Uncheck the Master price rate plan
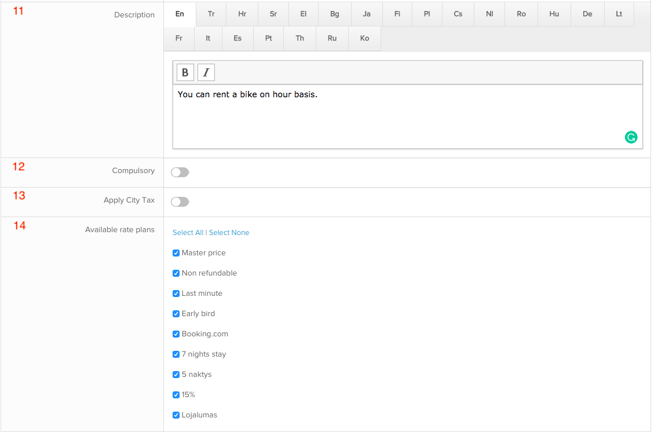This screenshot has width=658, height=440. click(x=176, y=253)
